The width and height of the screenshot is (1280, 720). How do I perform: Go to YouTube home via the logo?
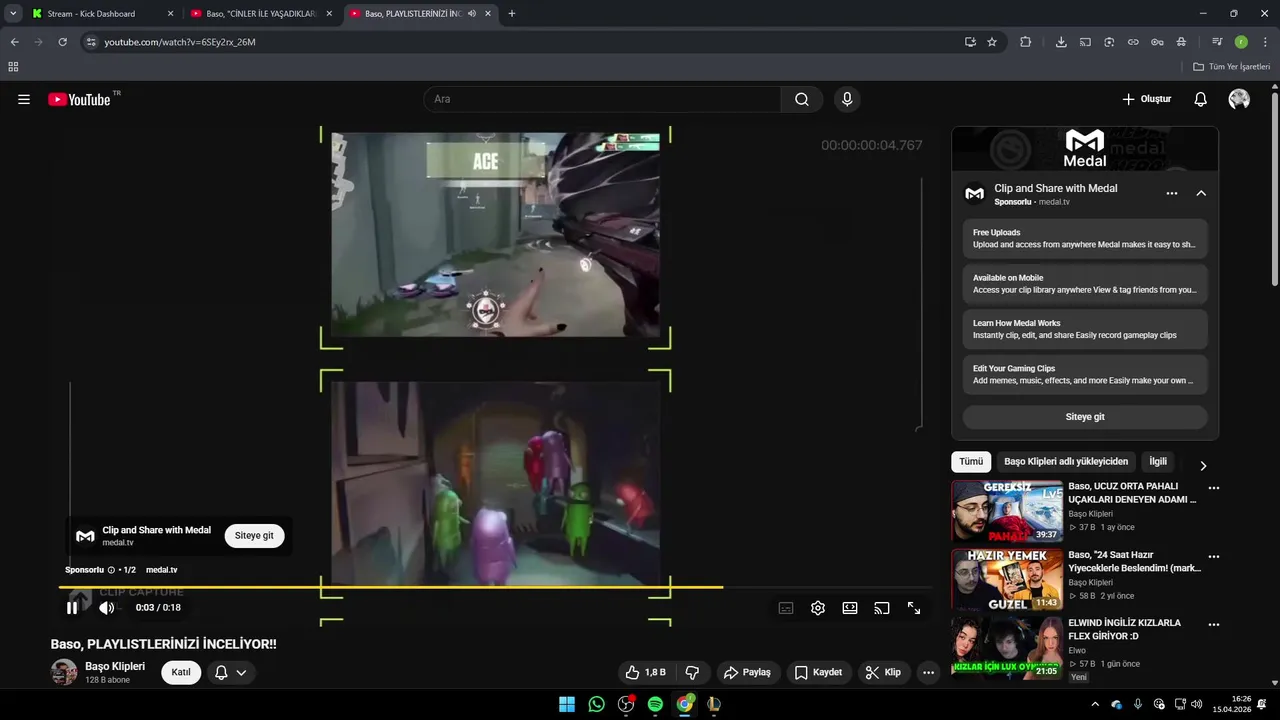(79, 99)
